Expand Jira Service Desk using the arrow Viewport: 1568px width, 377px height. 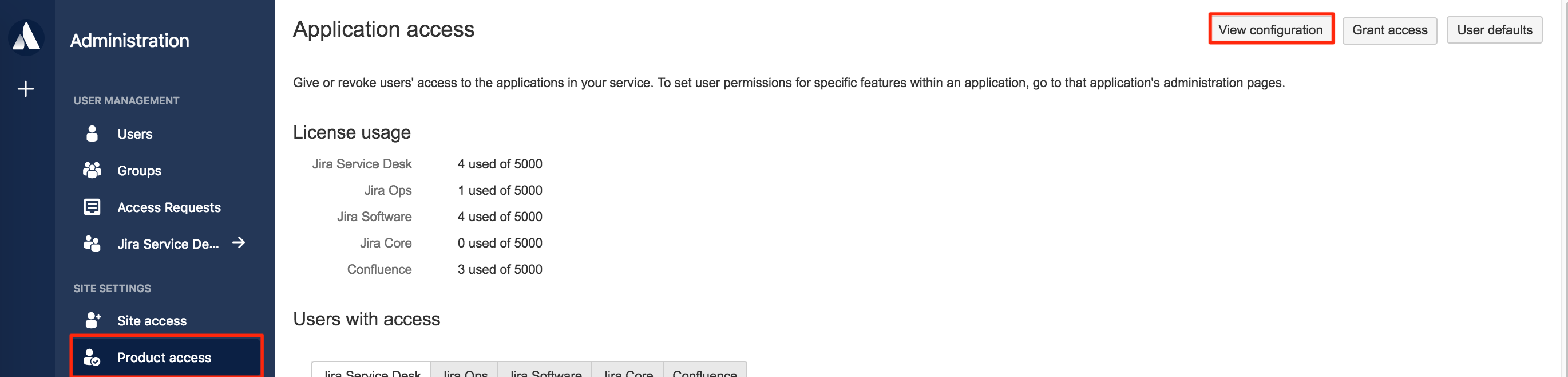coord(239,244)
